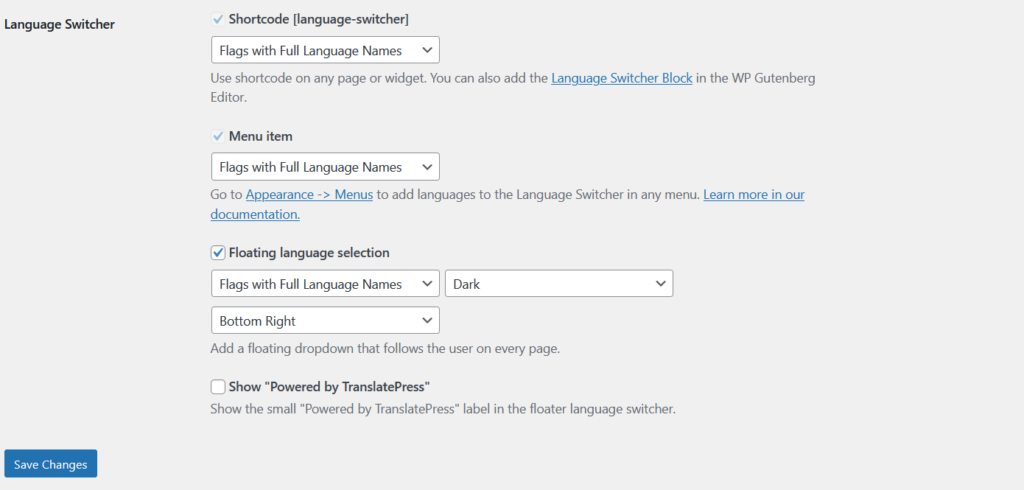This screenshot has width=1024, height=490.
Task: Click the Menu item label text
Action: 261,137
